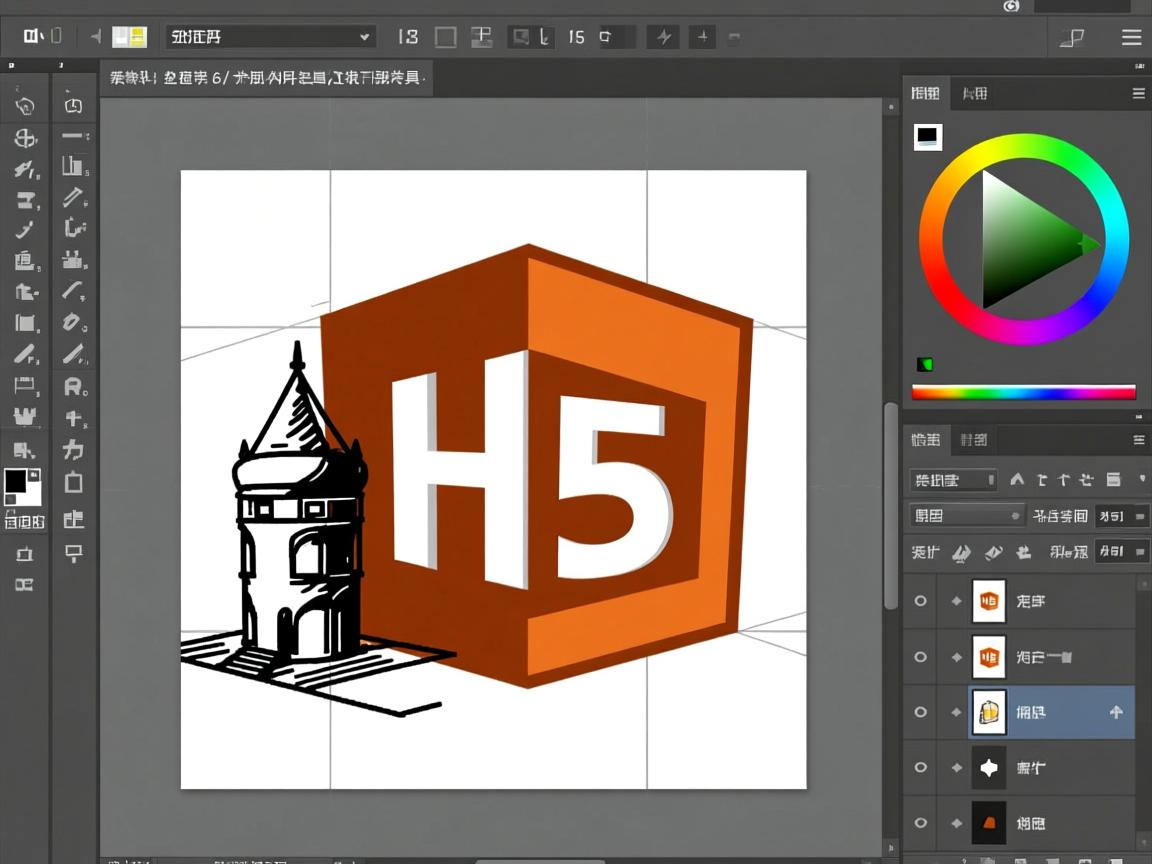Switch to the Paths tab beside the Layers tab
Screen dimensions: 1152x864
[x=973, y=440]
